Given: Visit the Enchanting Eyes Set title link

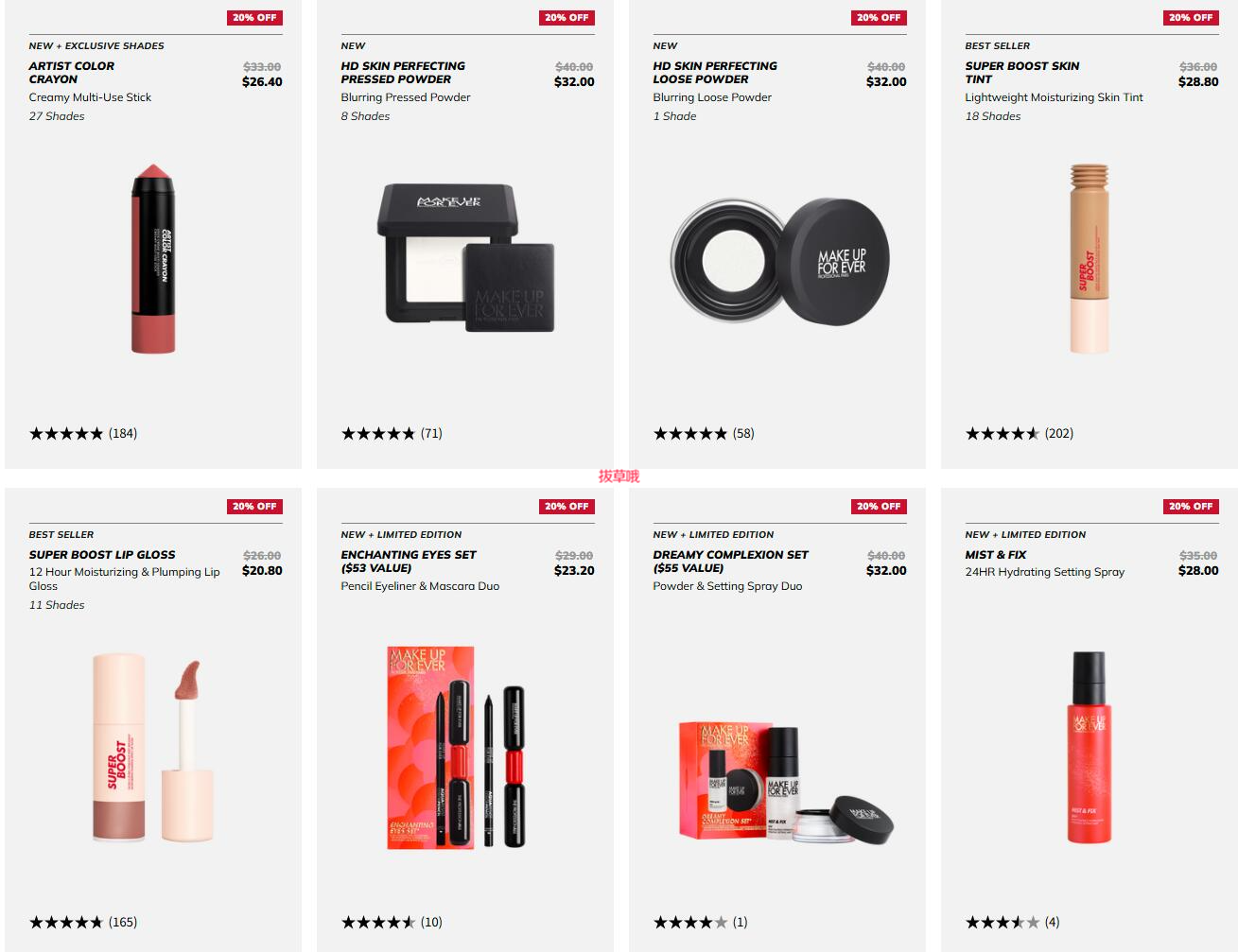Looking at the screenshot, I should 409,562.
